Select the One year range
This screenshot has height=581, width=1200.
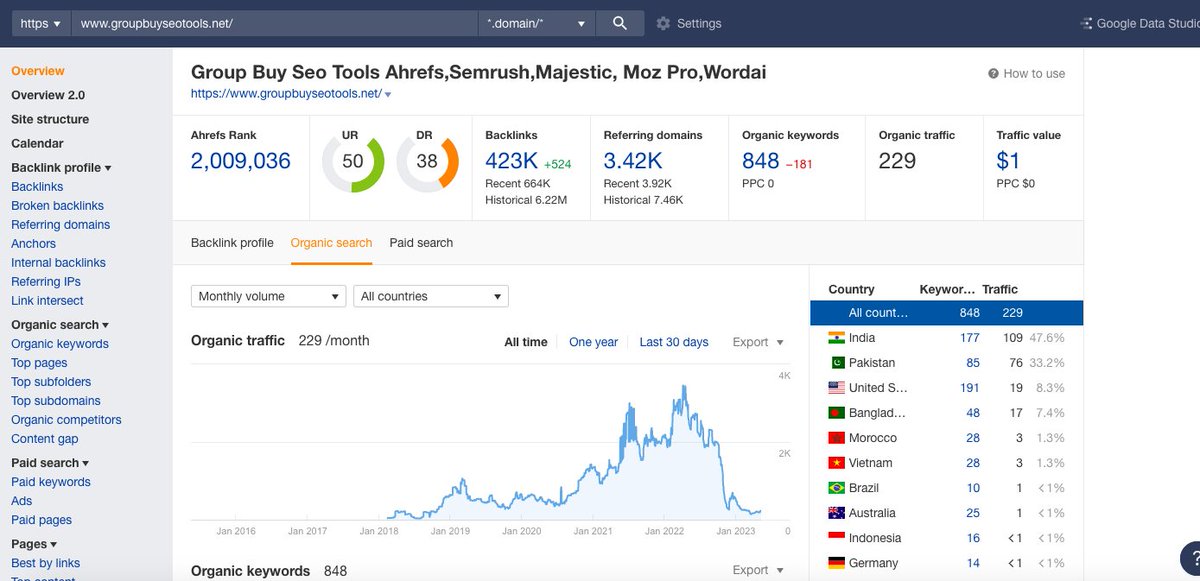(x=593, y=342)
